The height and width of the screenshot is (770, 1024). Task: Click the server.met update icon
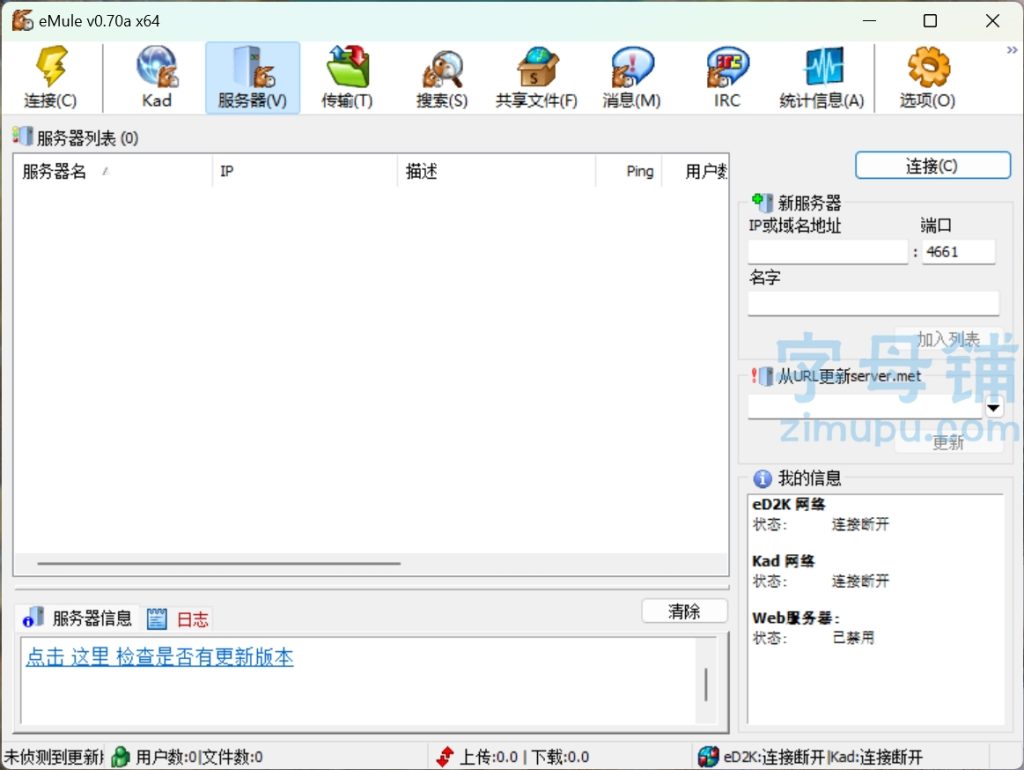(x=762, y=376)
